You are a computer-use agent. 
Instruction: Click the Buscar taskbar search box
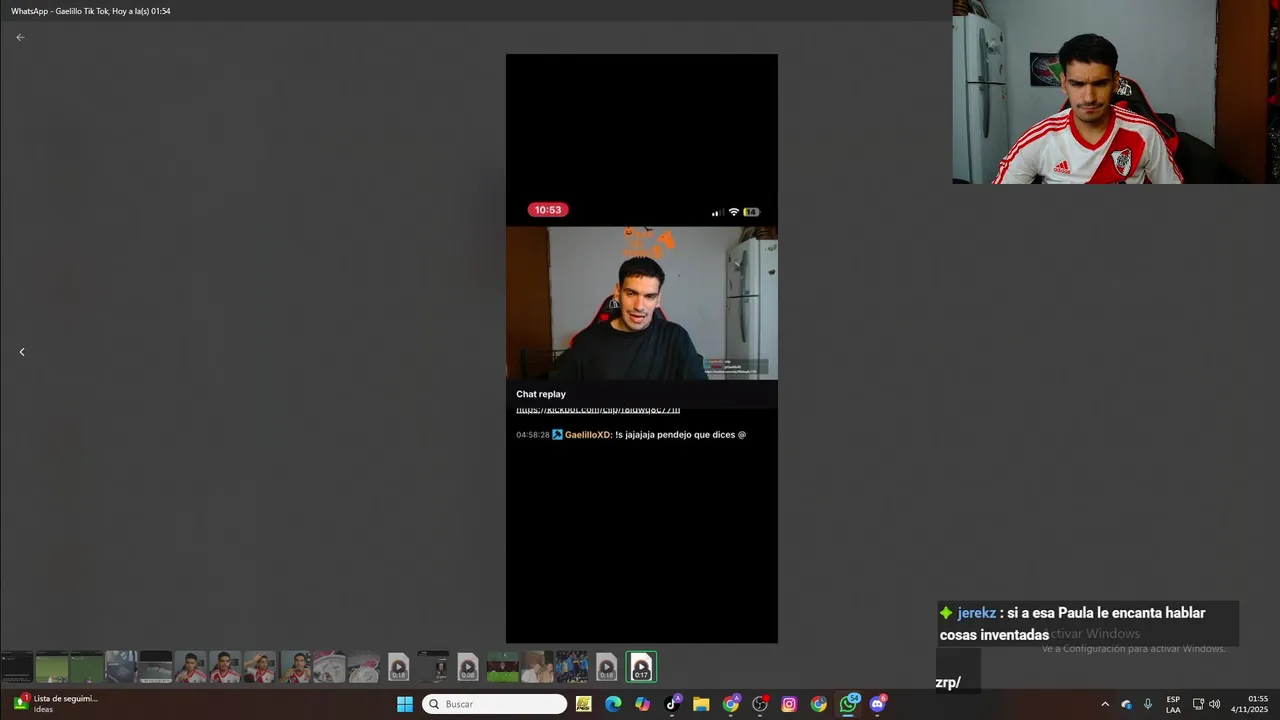(494, 704)
